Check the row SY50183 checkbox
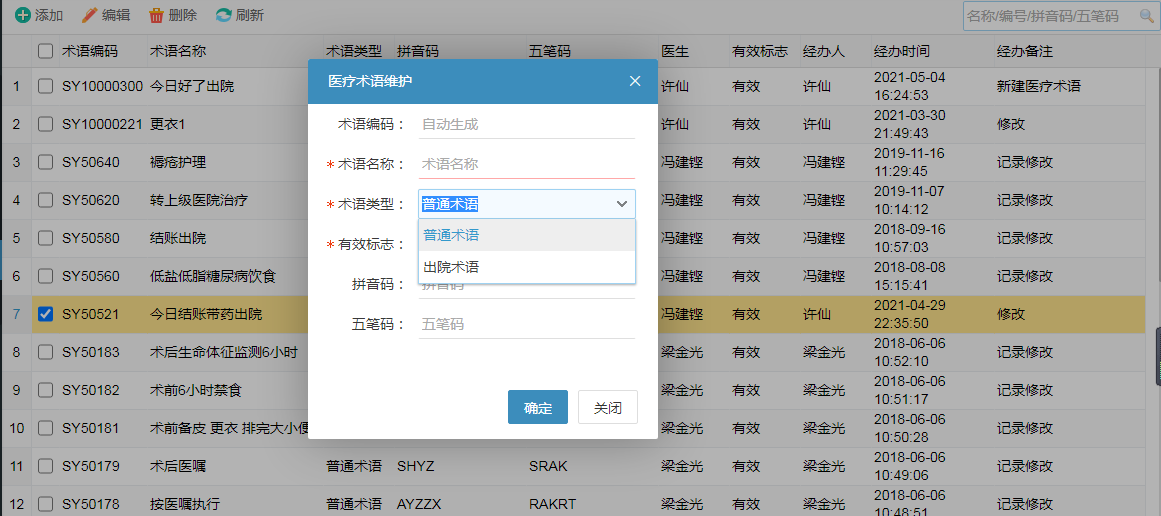 [x=46, y=352]
